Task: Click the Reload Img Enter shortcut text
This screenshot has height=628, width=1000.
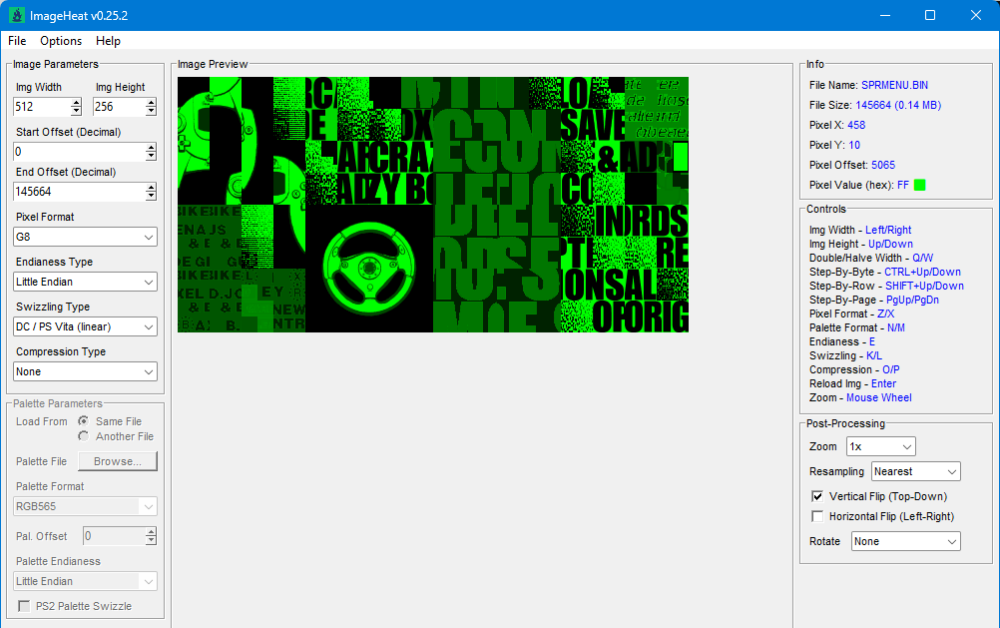Action: point(883,384)
